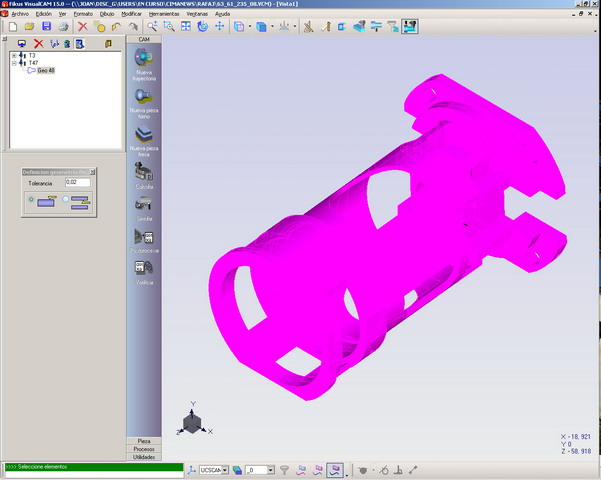Click the Calcular icon in CAM panel

click(x=145, y=173)
